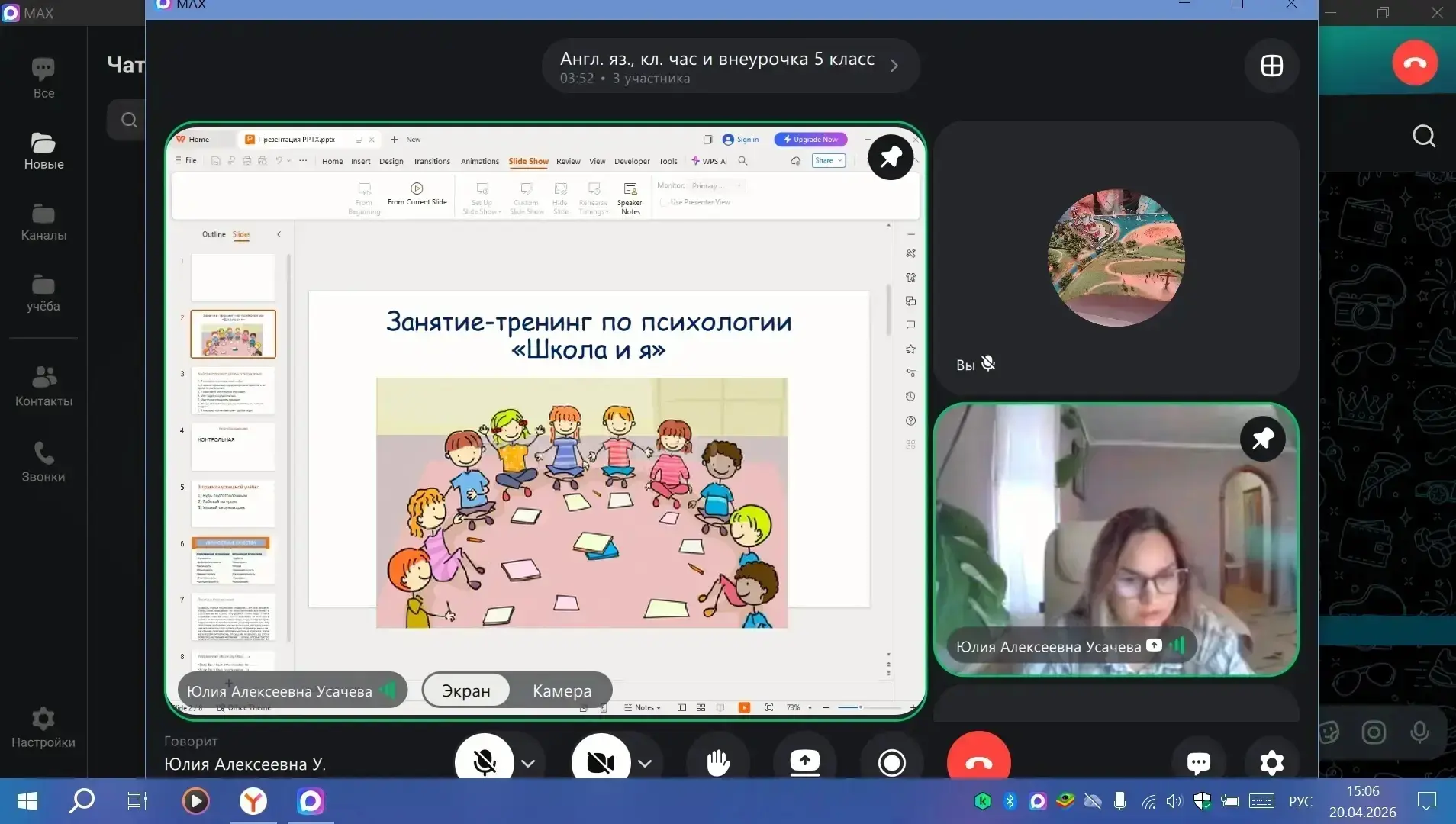Click the chat search magnifier icon
Viewport: 1456px width, 824px height.
(x=129, y=120)
